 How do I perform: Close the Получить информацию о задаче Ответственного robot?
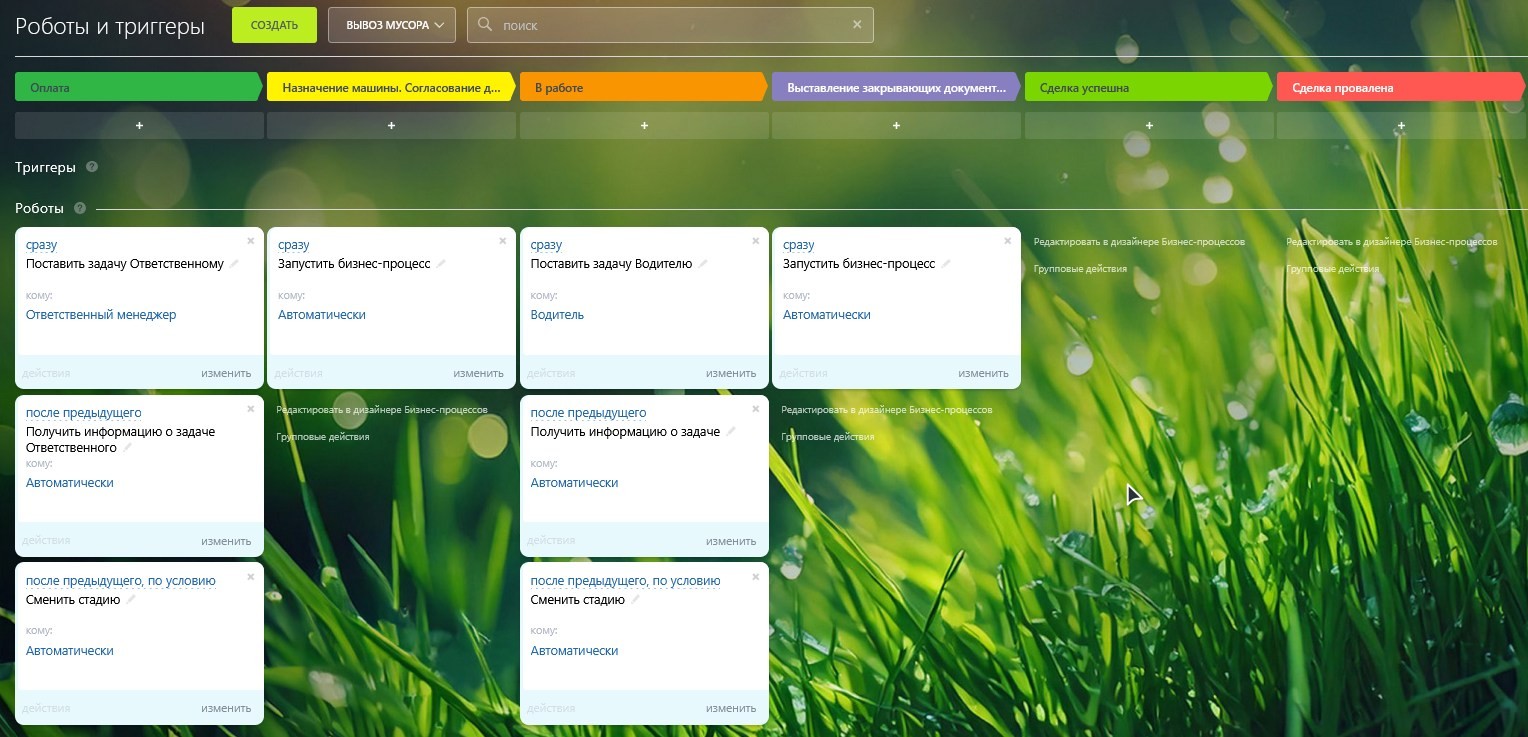click(x=251, y=409)
